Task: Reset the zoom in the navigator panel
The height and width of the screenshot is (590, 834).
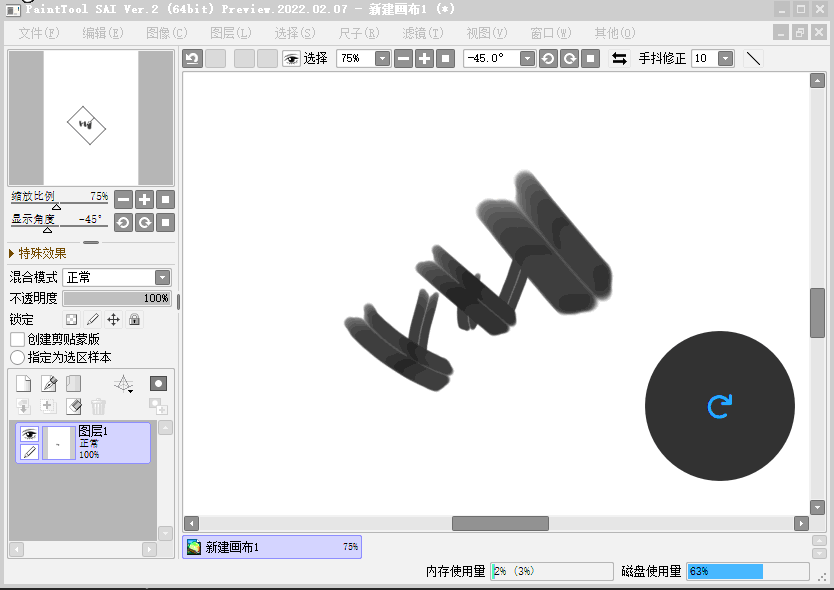Action: click(165, 200)
